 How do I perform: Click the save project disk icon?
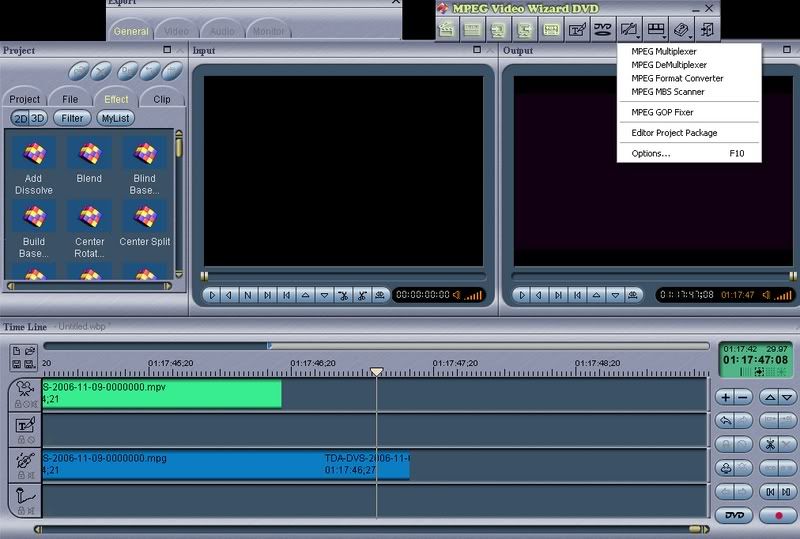pos(16,364)
